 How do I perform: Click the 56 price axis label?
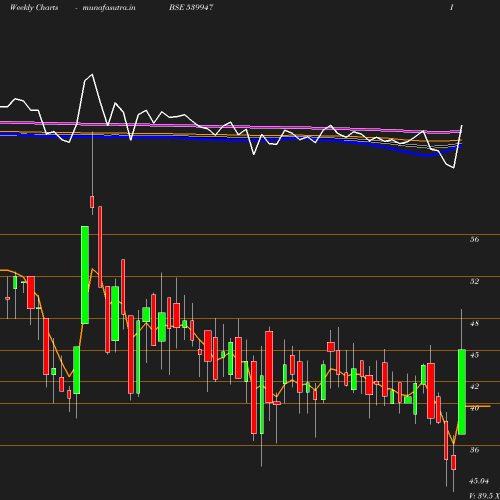pos(474,239)
